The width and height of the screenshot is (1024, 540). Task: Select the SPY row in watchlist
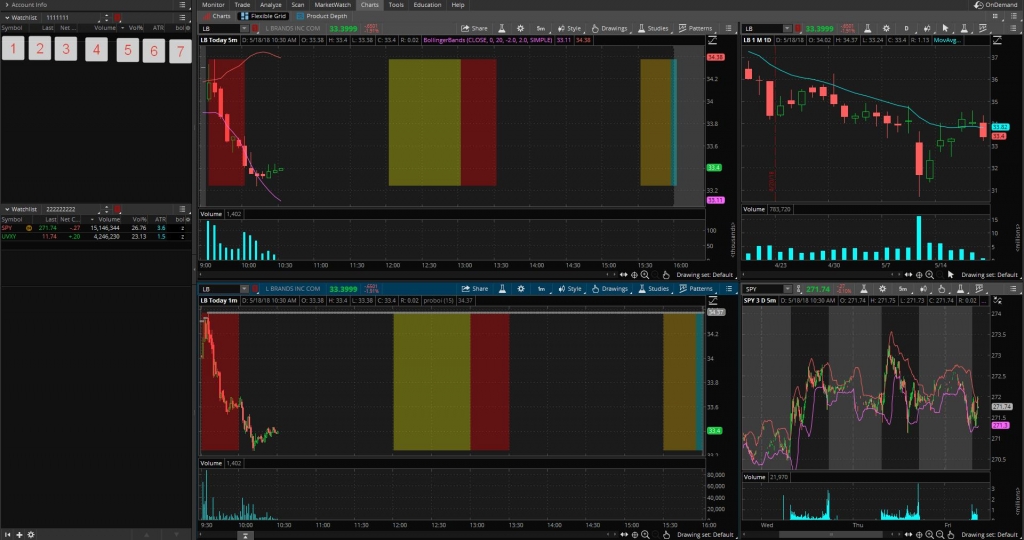coord(96,228)
